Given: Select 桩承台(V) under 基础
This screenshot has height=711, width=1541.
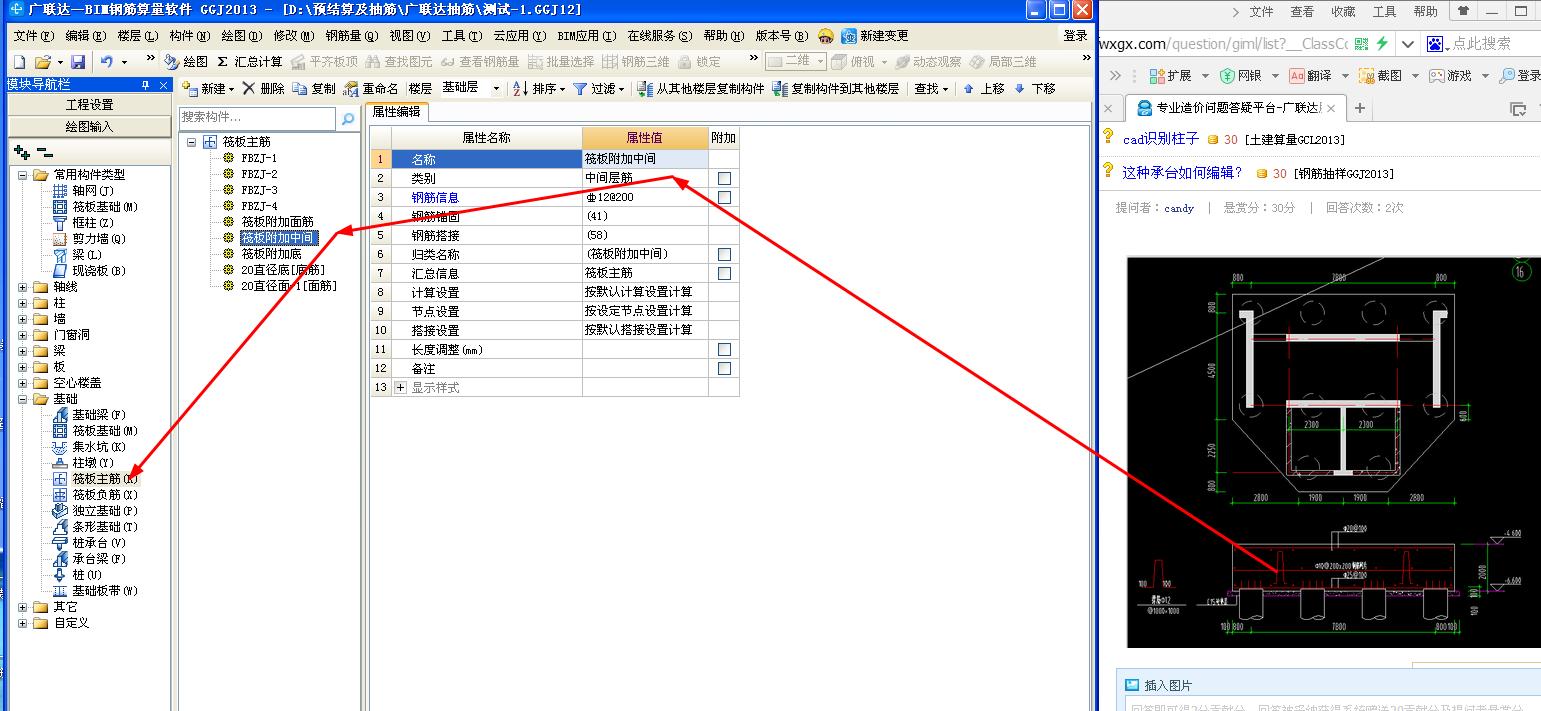Looking at the screenshot, I should coord(88,542).
